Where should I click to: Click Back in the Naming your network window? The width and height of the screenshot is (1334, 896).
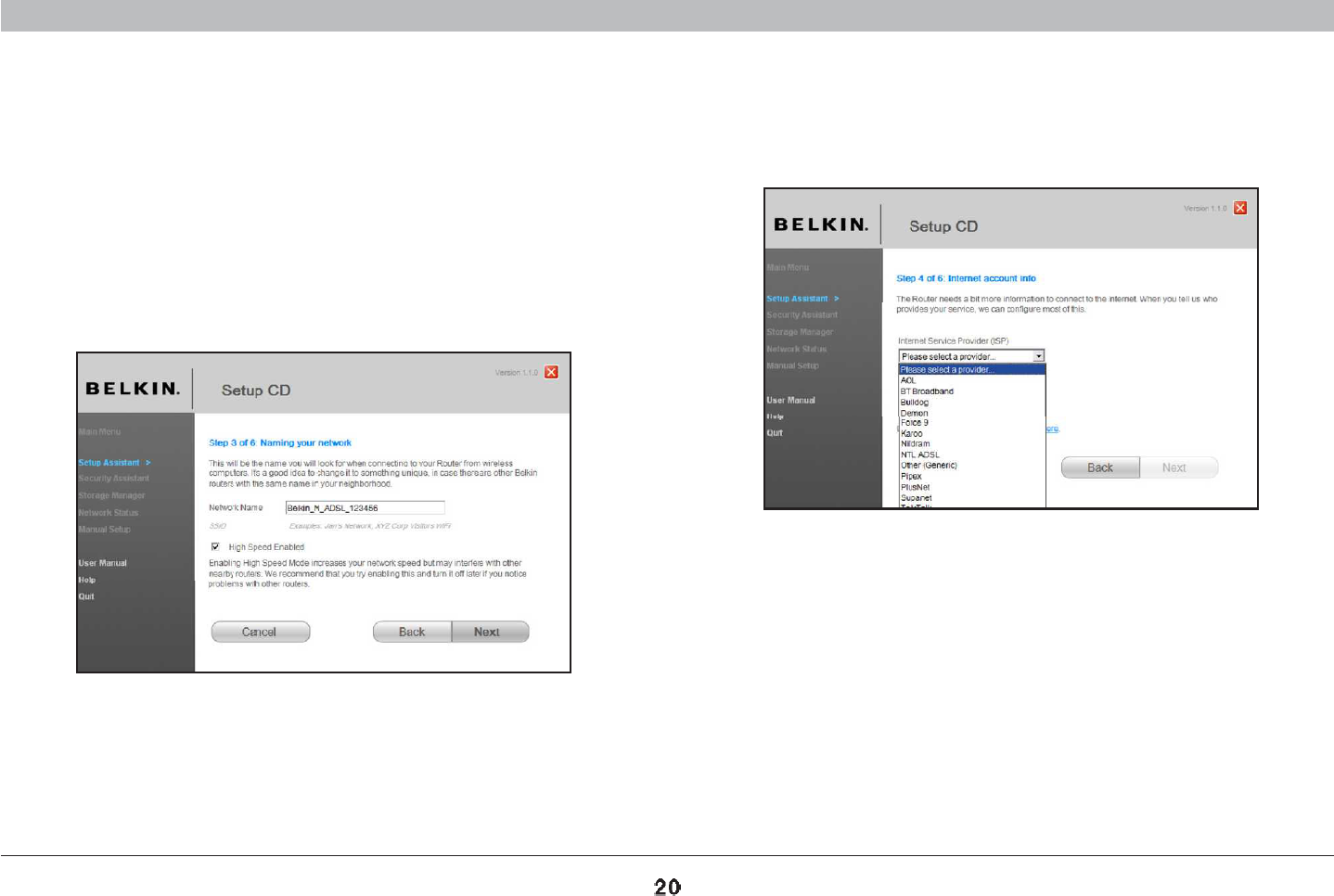coord(412,632)
